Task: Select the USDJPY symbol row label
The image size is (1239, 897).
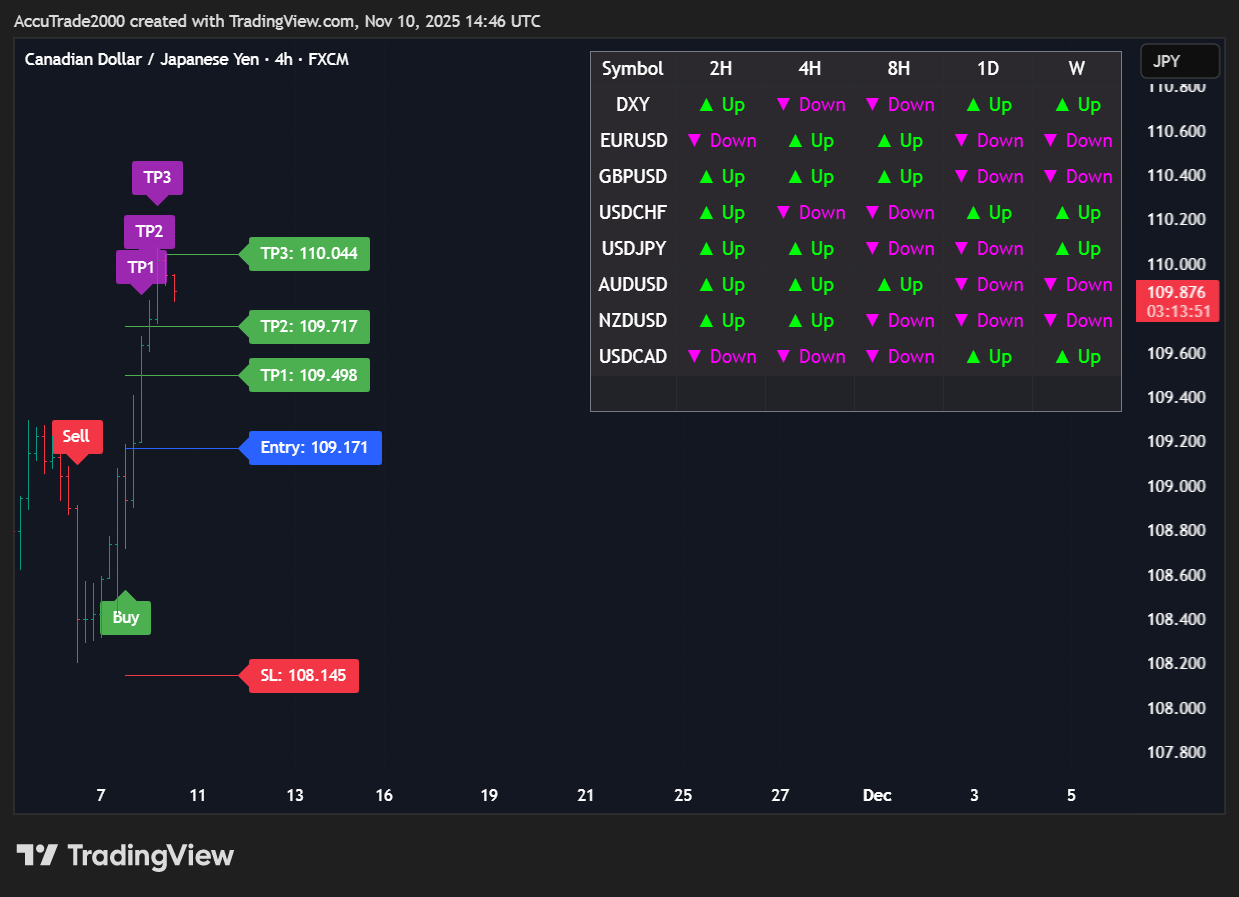Action: 632,249
